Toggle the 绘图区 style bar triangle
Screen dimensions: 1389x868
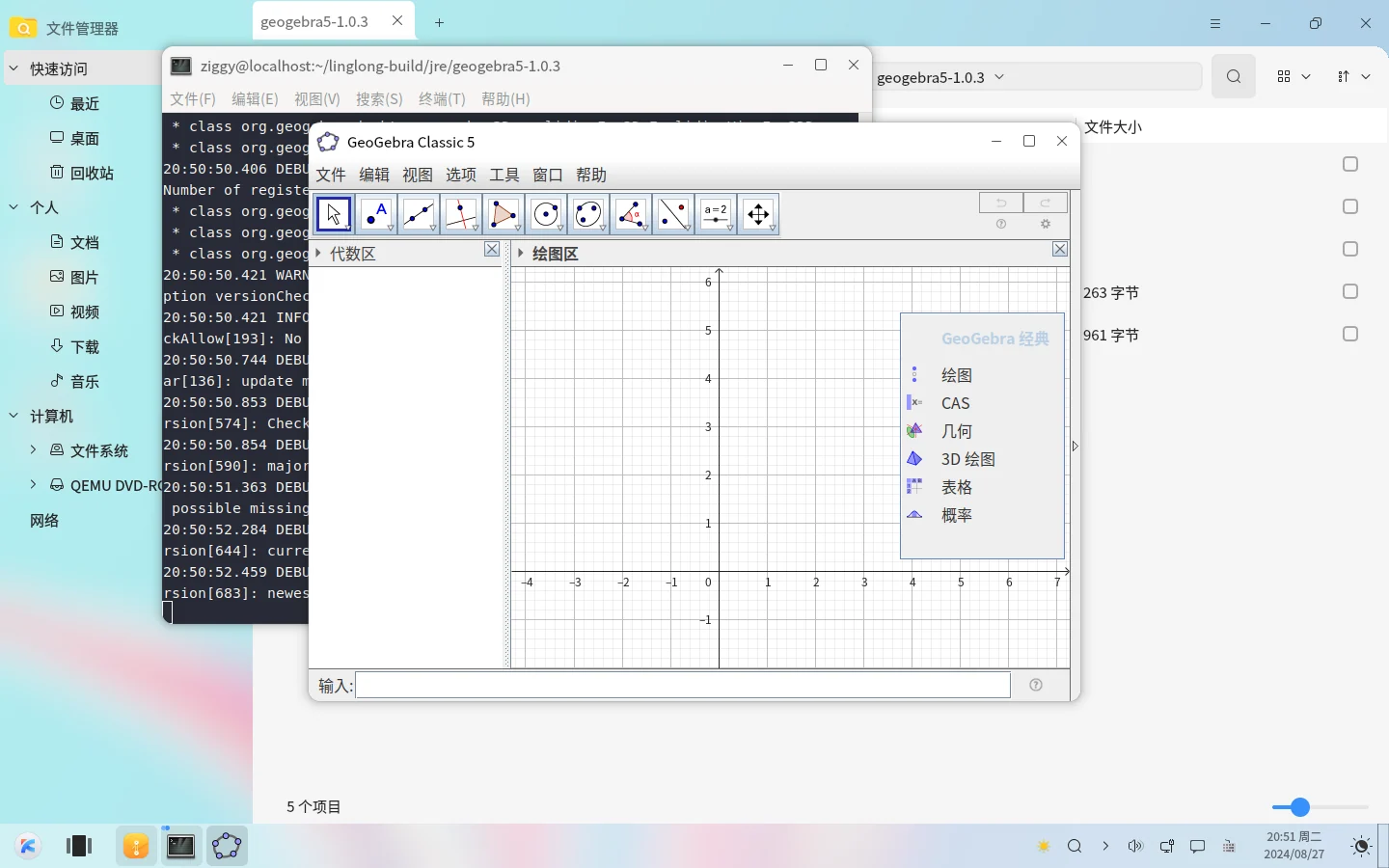click(x=521, y=254)
